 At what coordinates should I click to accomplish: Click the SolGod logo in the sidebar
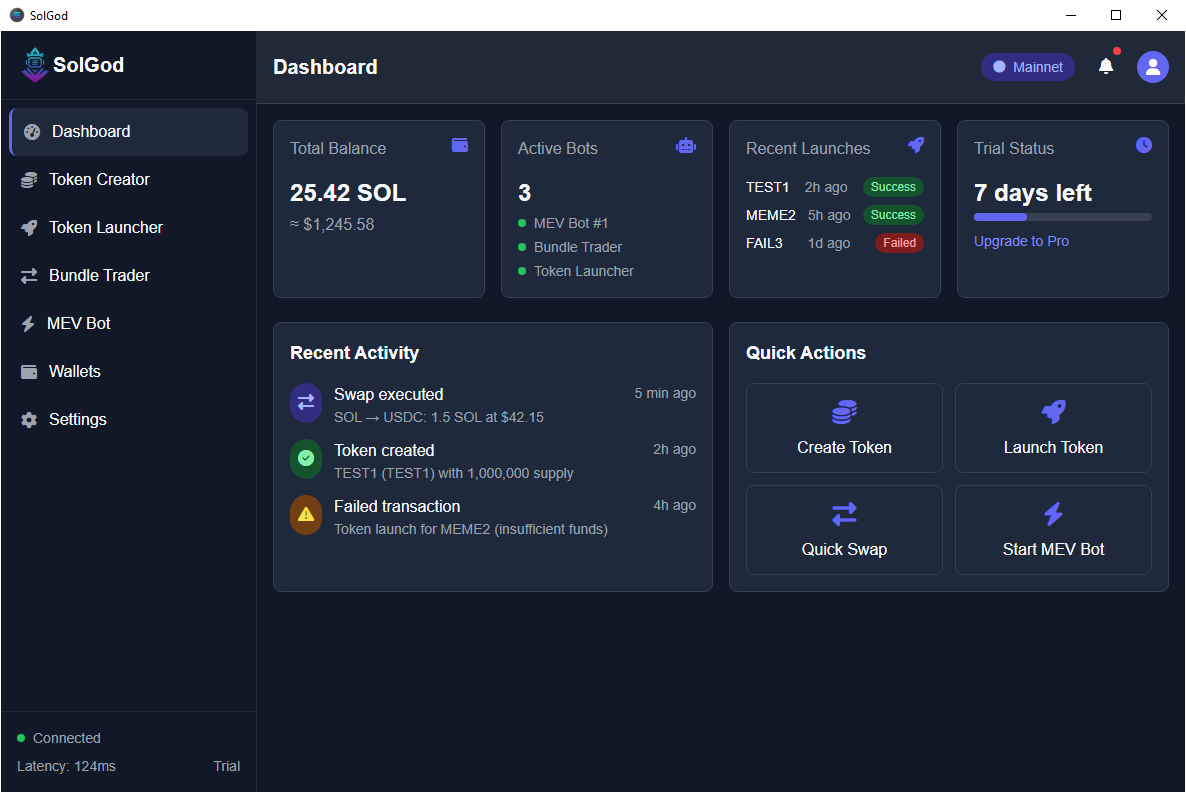pos(34,64)
